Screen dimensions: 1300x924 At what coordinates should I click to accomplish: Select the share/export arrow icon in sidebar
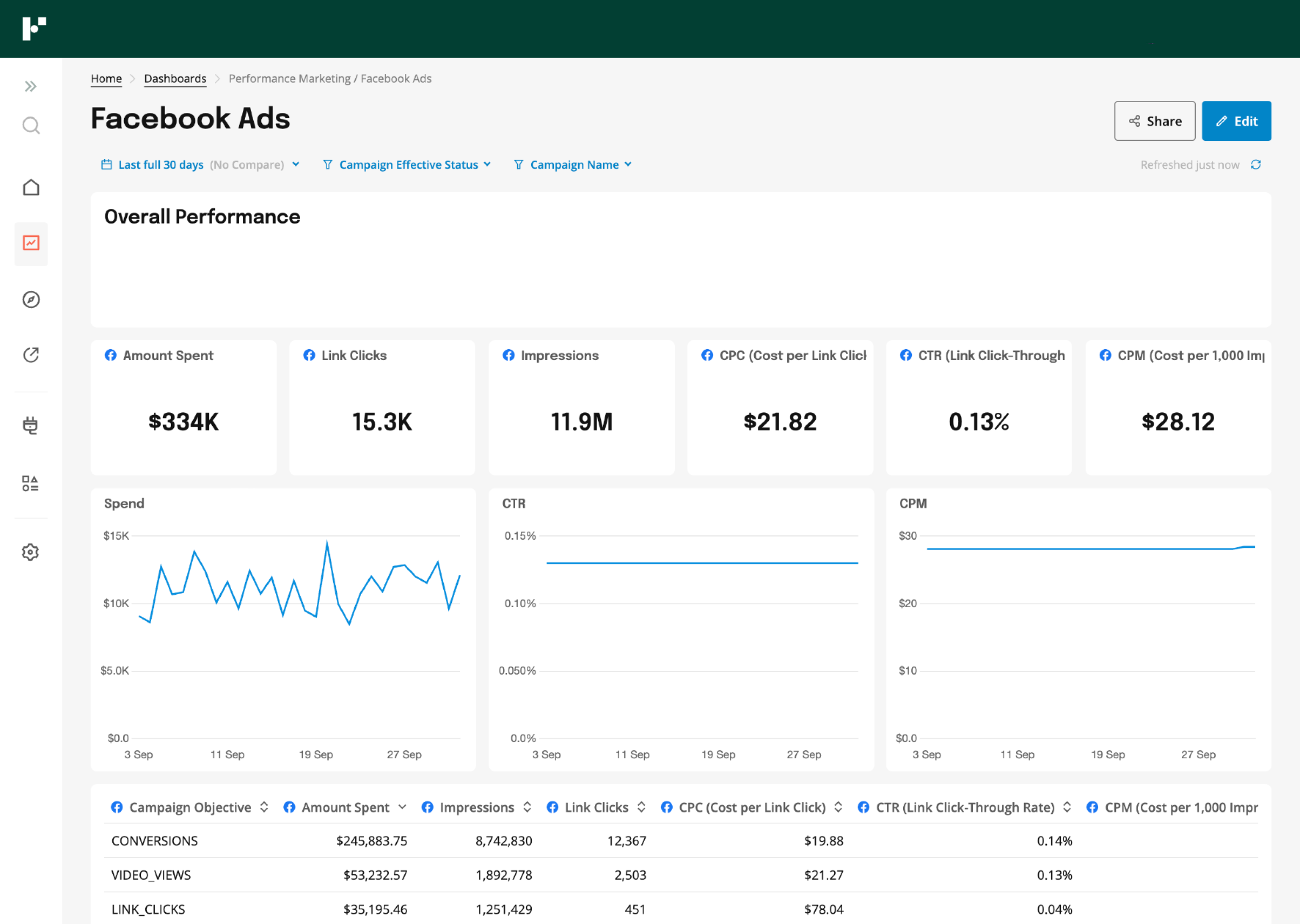(x=31, y=355)
